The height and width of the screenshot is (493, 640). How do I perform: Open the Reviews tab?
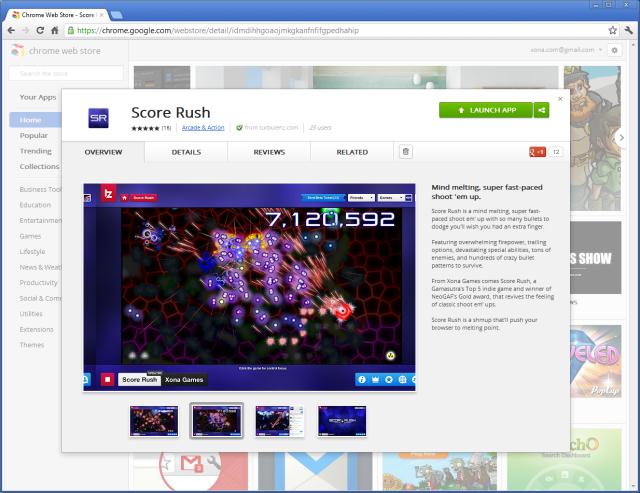[x=269, y=152]
